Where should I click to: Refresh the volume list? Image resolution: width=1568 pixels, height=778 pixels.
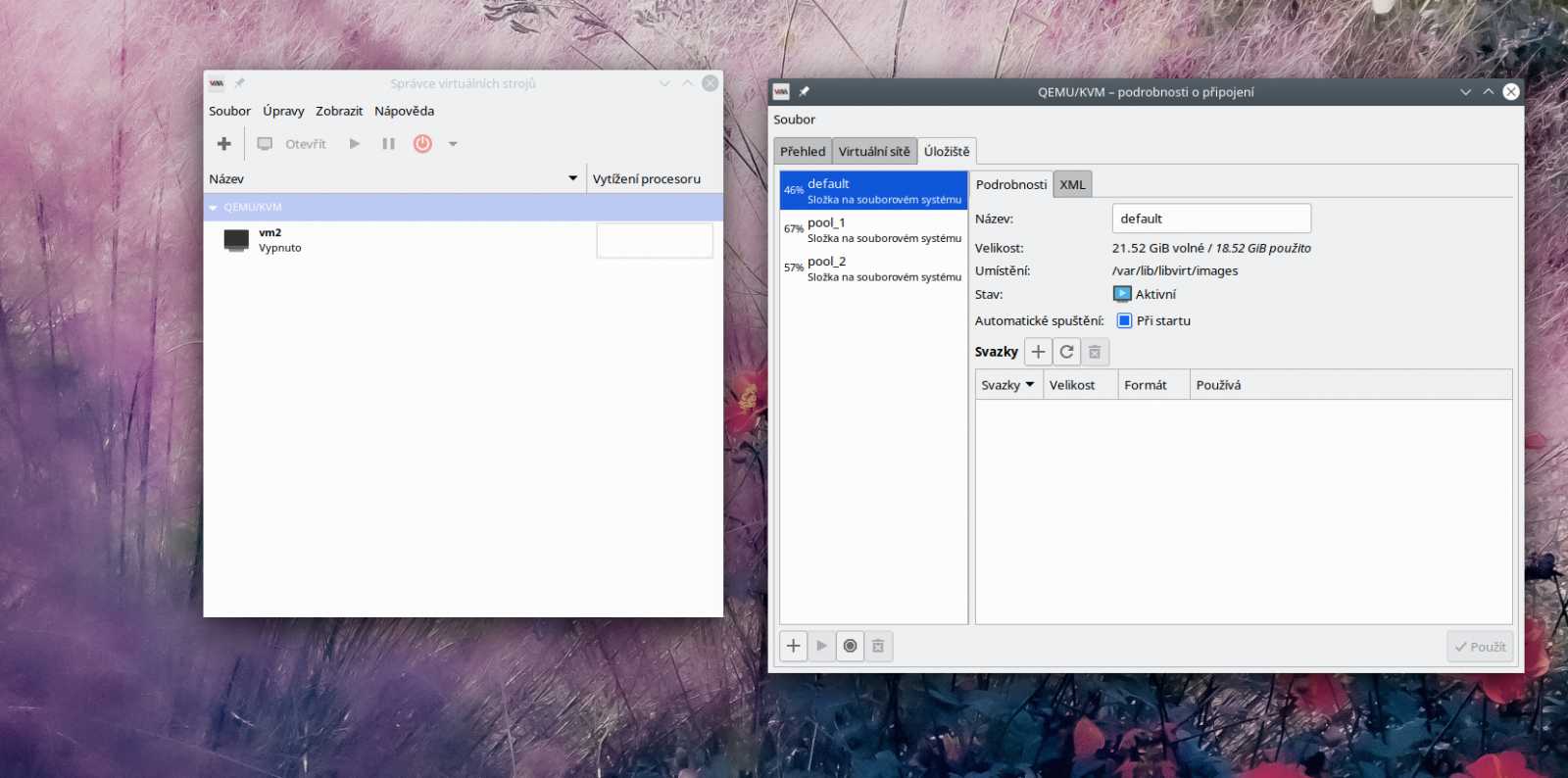1066,352
